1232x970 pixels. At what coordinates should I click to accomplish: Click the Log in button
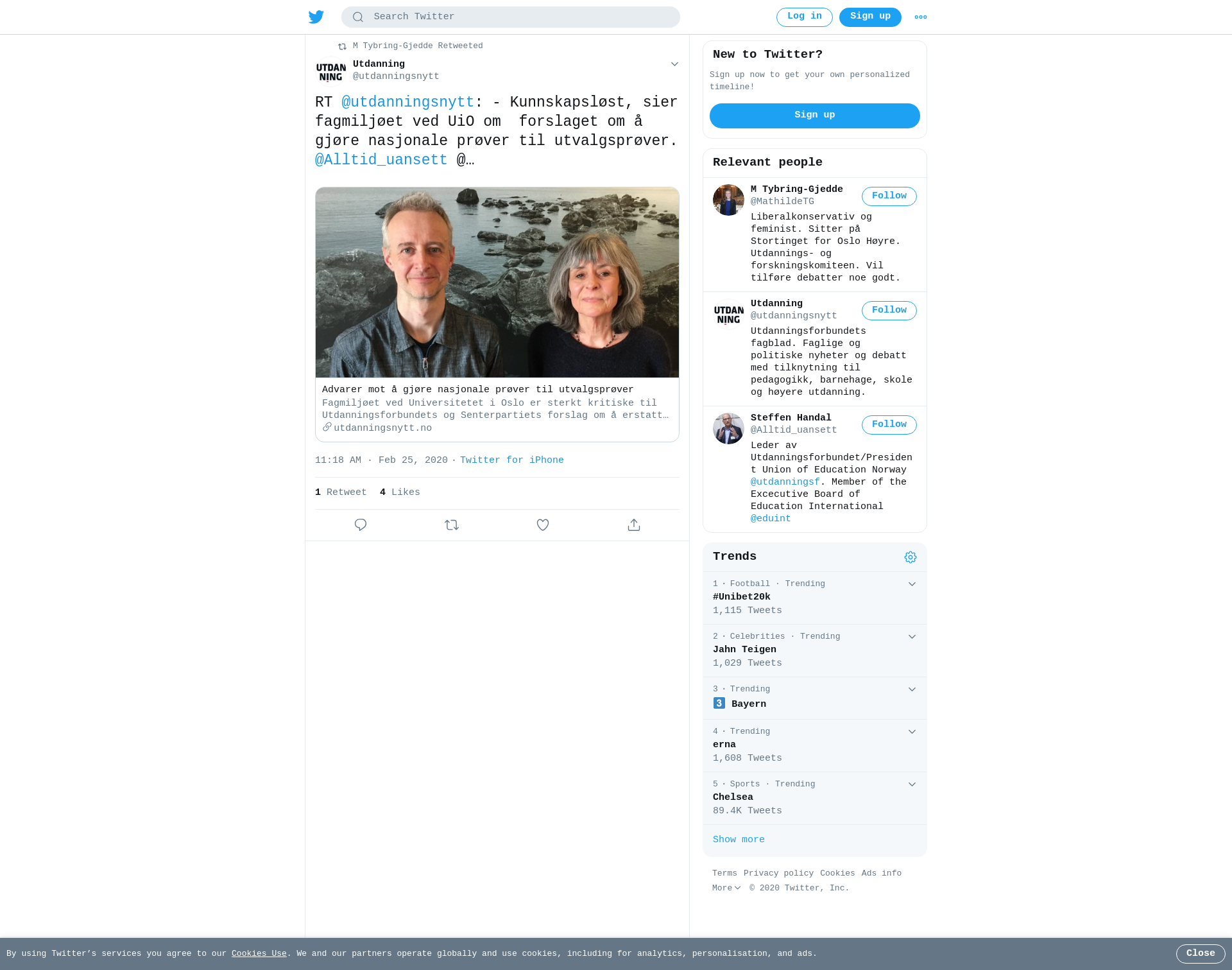point(805,17)
